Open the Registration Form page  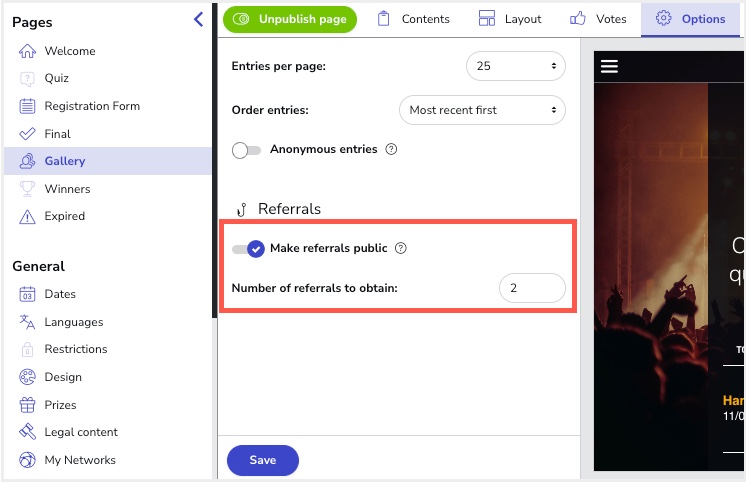point(92,106)
